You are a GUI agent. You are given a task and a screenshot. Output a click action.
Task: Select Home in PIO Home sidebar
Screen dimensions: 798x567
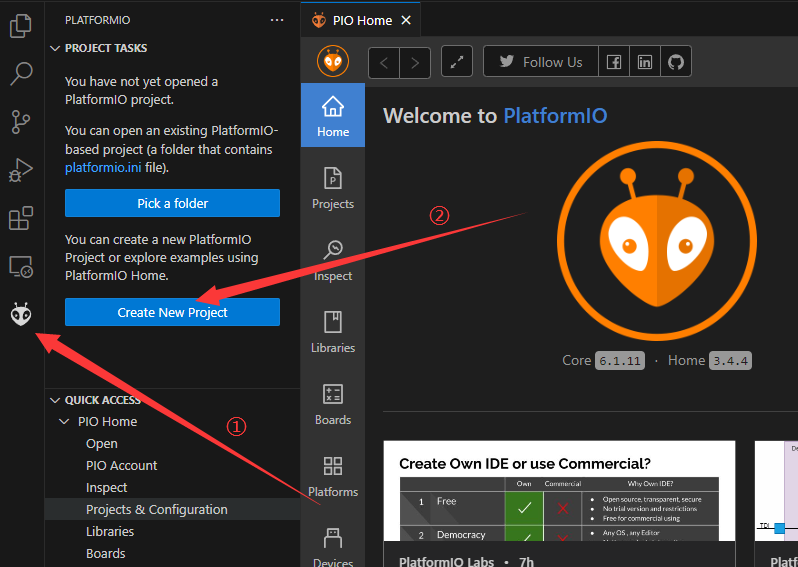click(333, 116)
